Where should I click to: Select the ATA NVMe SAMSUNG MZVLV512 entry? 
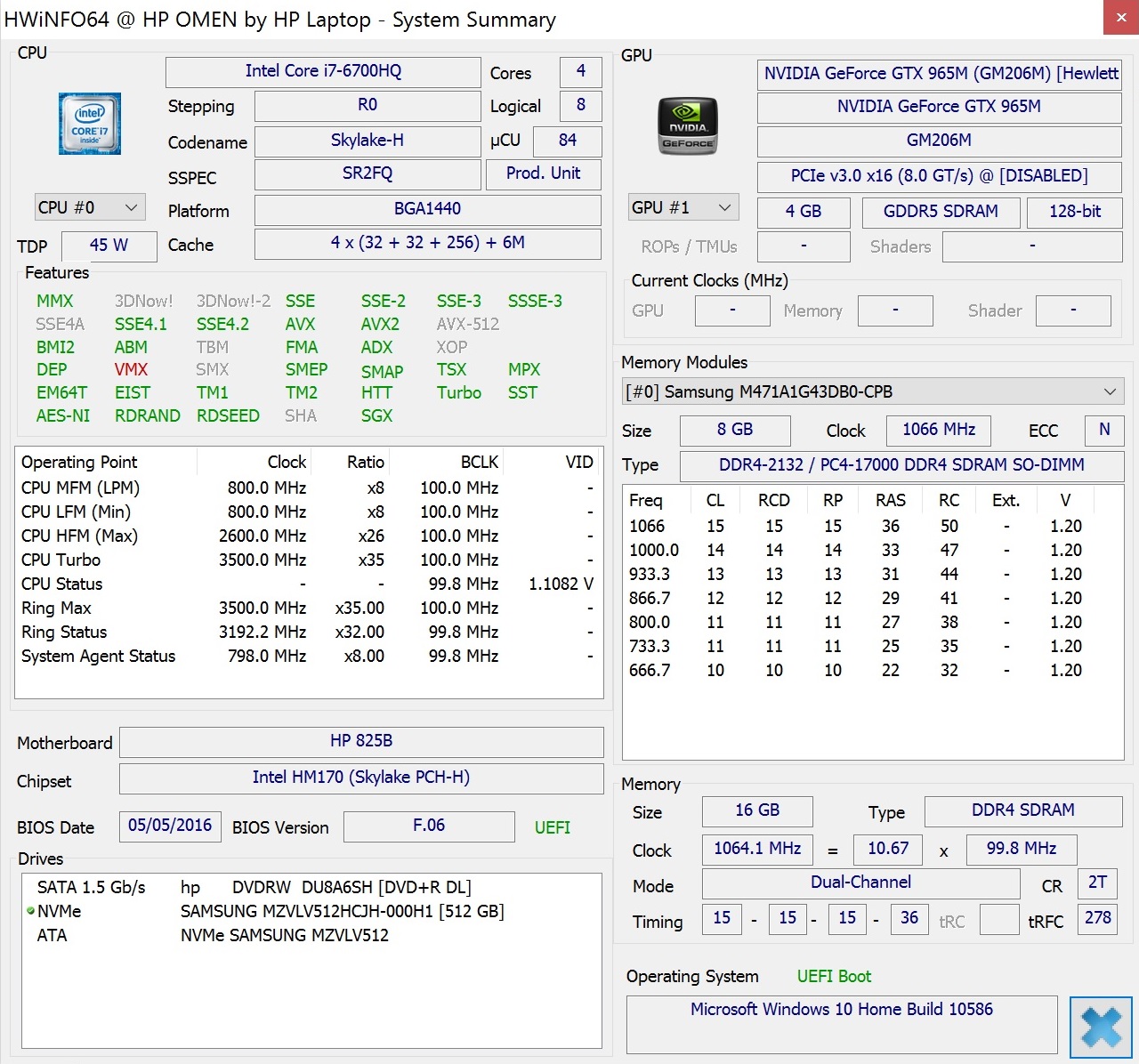[311, 935]
